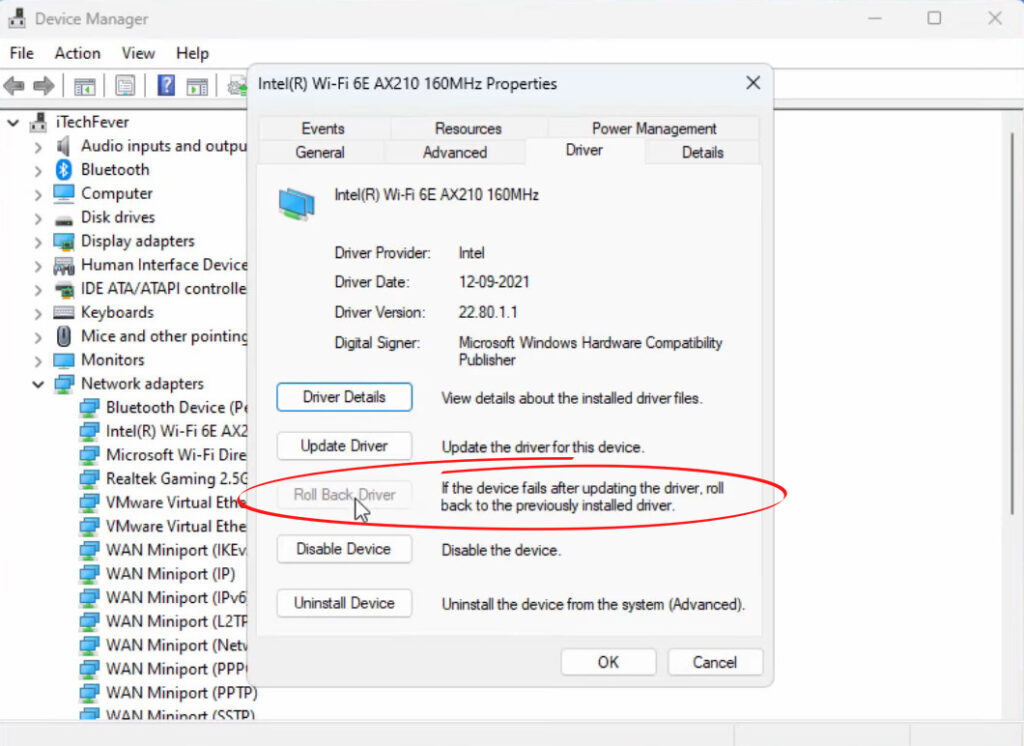
Task: Open the Action menu
Action: 77,53
